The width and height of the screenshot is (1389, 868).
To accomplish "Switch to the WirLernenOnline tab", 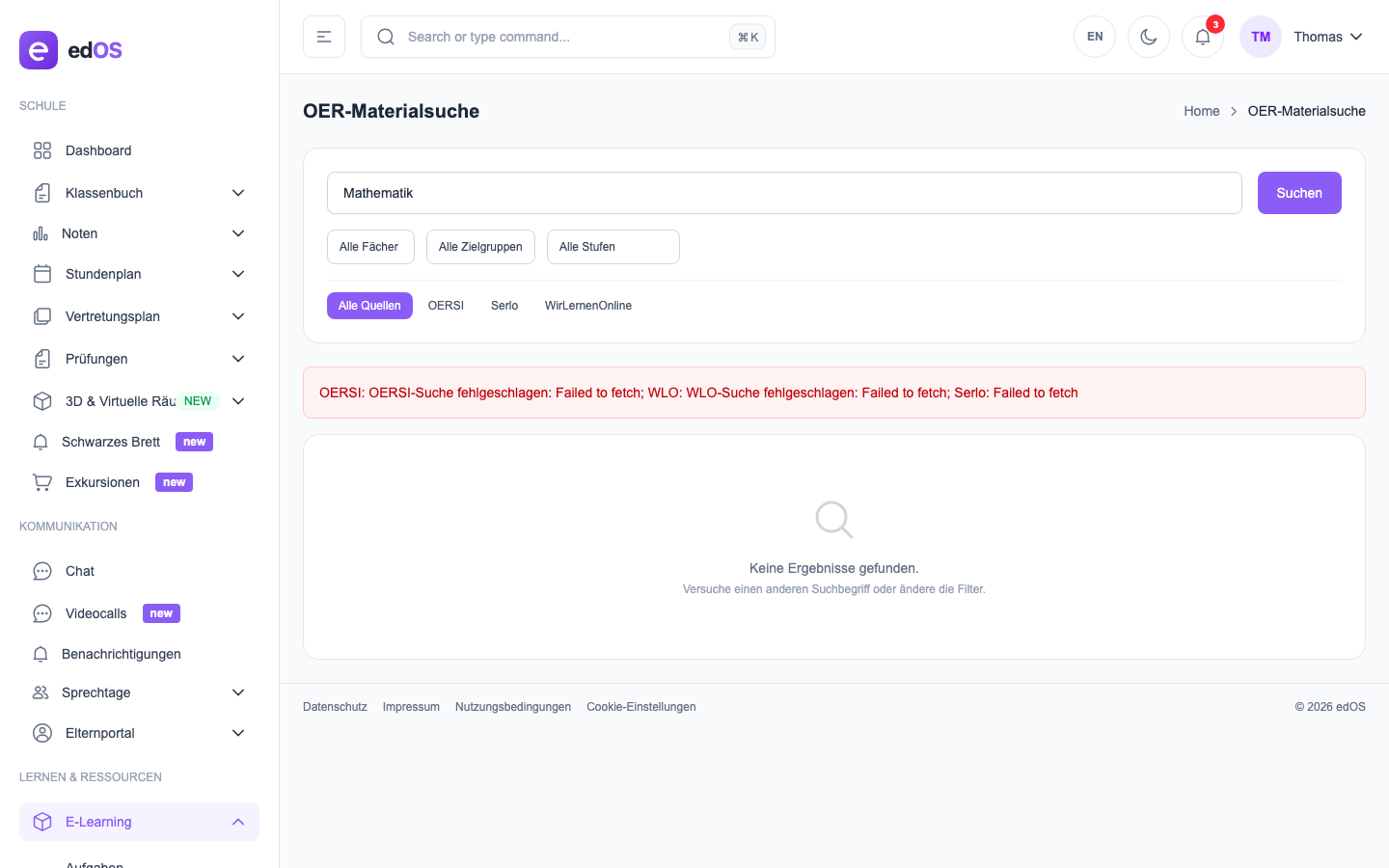I will 587,306.
